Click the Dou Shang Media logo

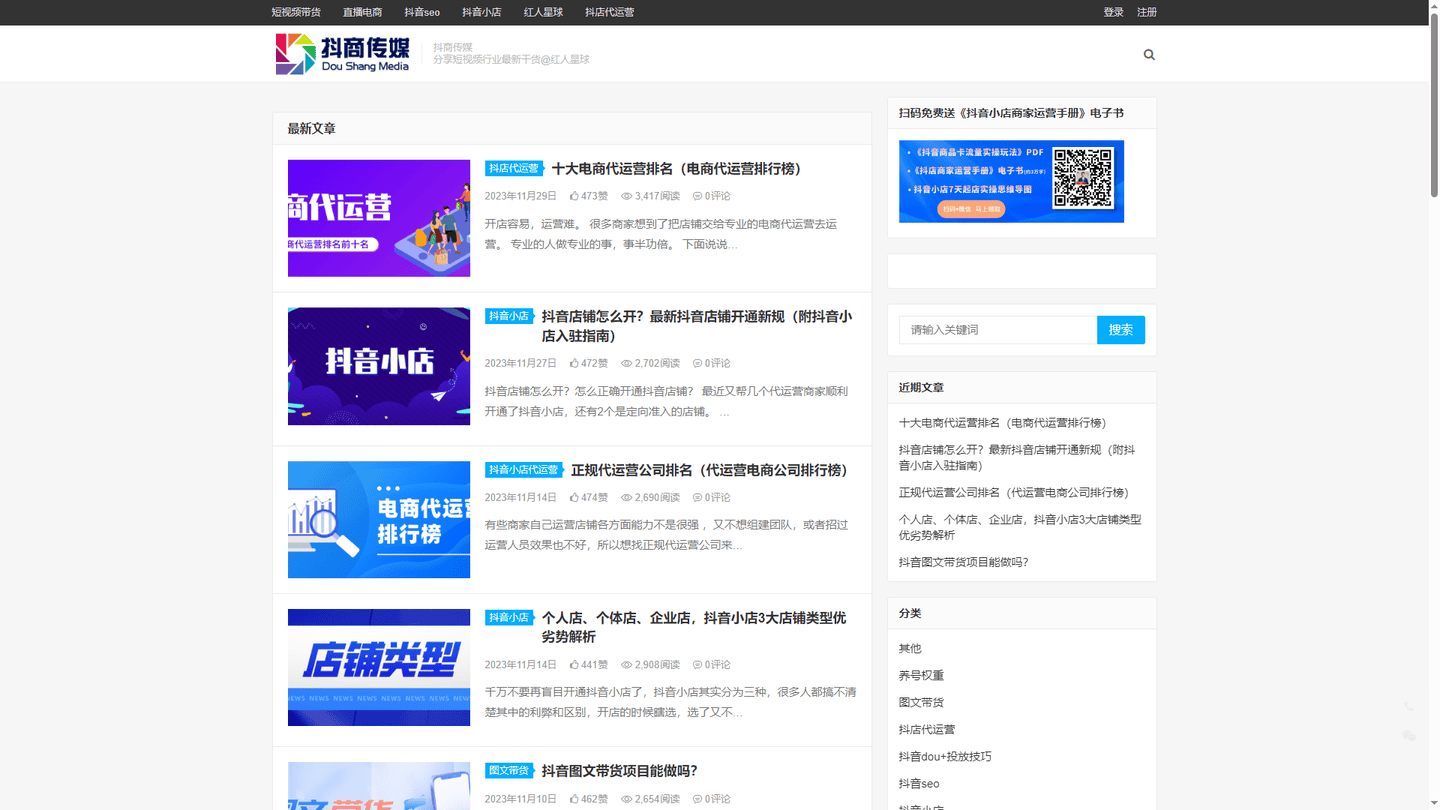[x=342, y=54]
